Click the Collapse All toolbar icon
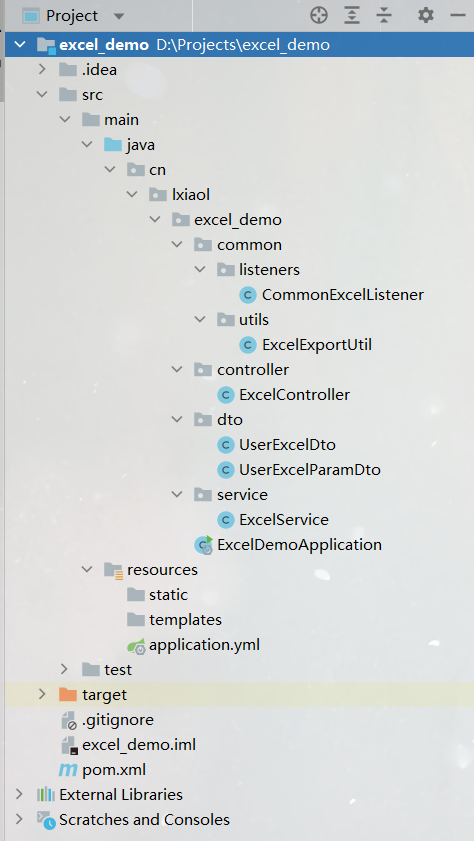This screenshot has width=474, height=841. (384, 16)
